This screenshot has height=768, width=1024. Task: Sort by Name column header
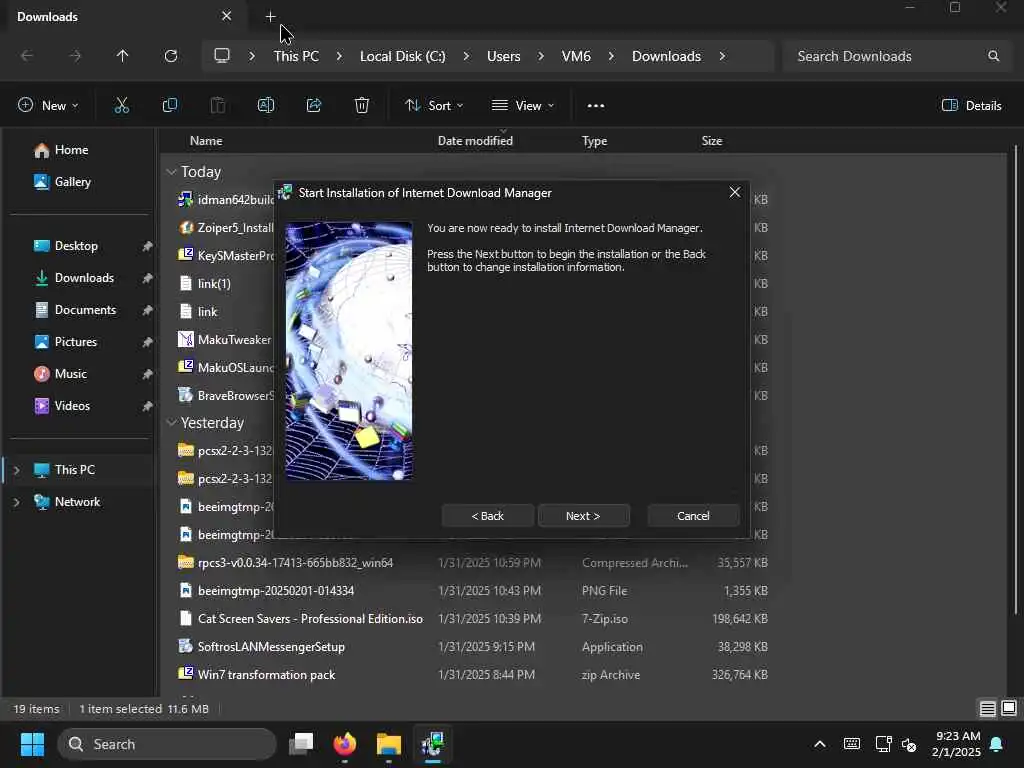206,140
